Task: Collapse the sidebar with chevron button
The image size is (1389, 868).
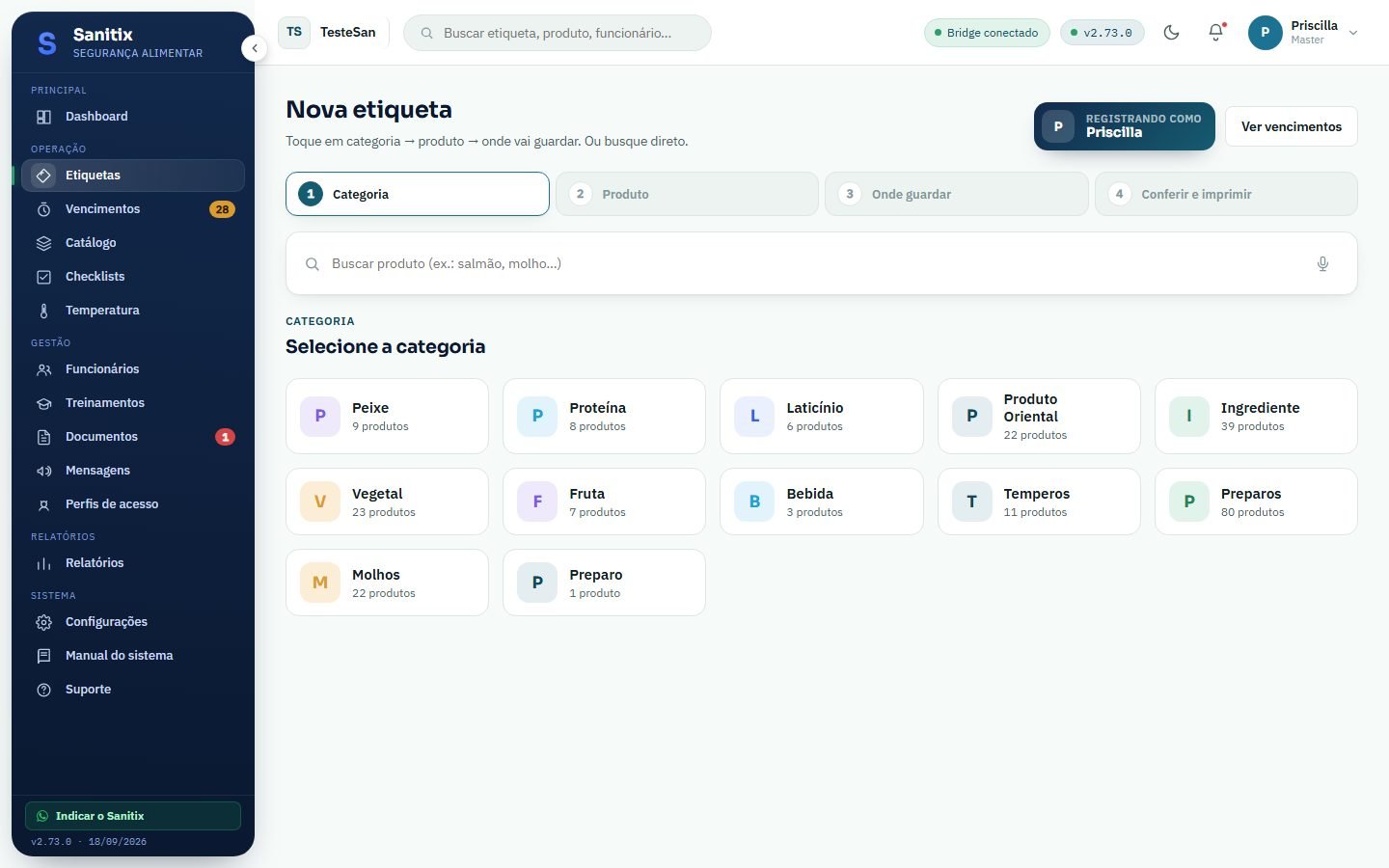Action: (254, 48)
